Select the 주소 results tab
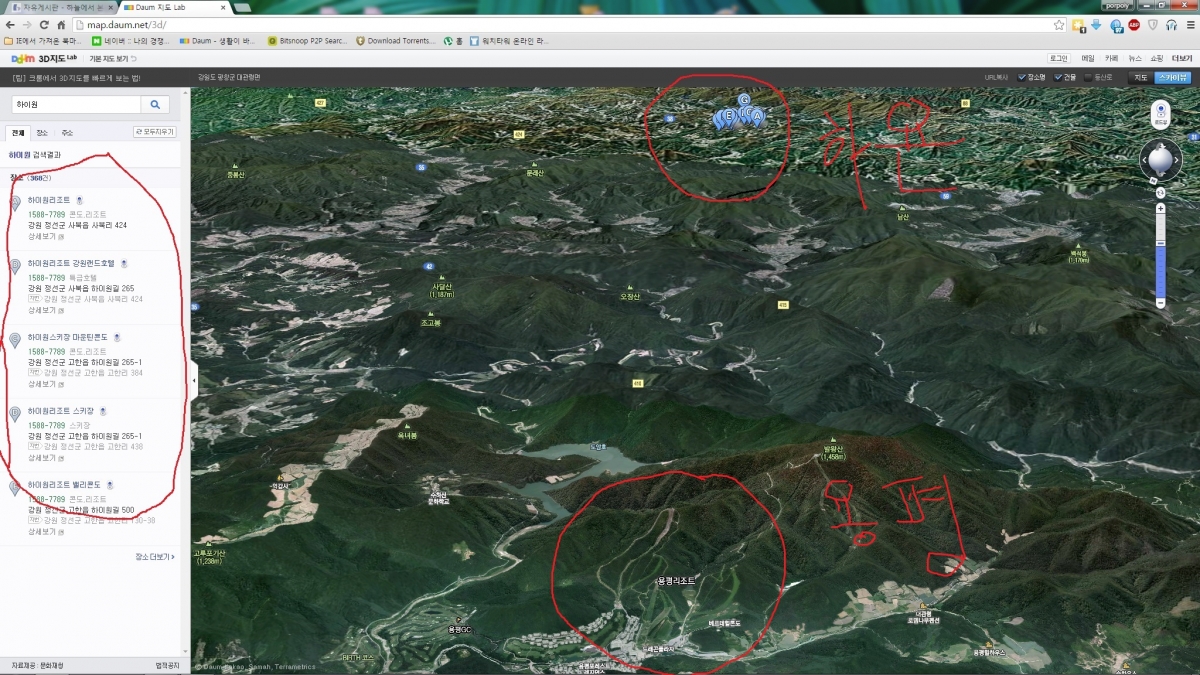Image resolution: width=1200 pixels, height=675 pixels. 67,132
